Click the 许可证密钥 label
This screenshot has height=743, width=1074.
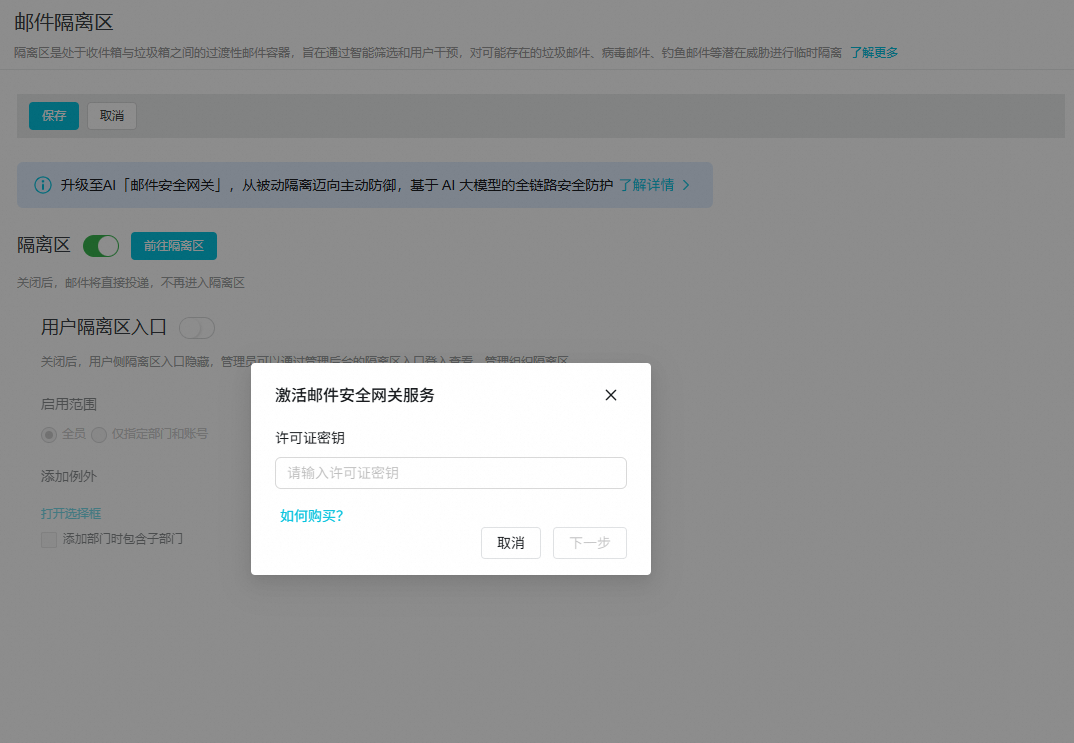(310, 438)
